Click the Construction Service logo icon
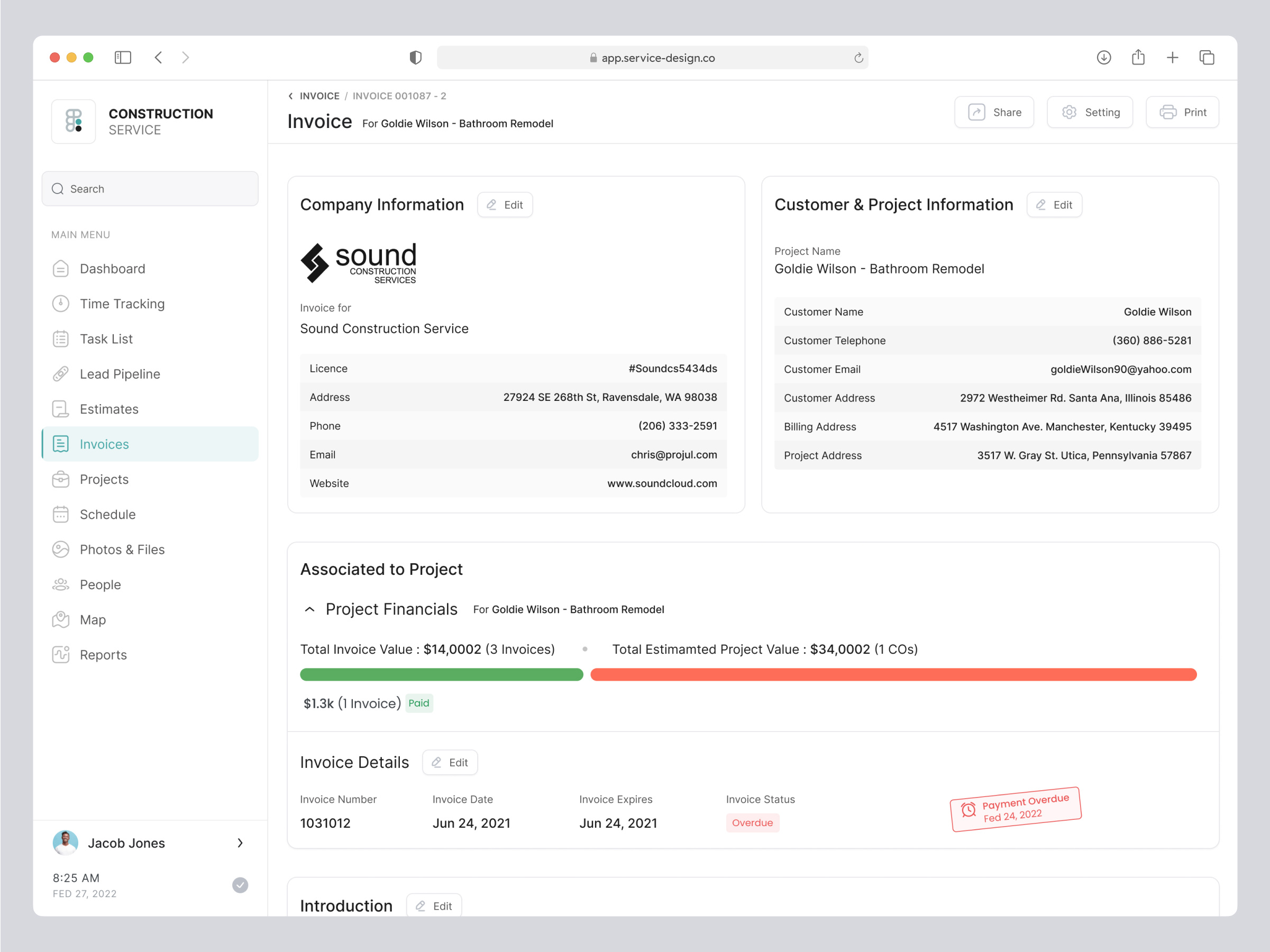The image size is (1270, 952). point(74,121)
